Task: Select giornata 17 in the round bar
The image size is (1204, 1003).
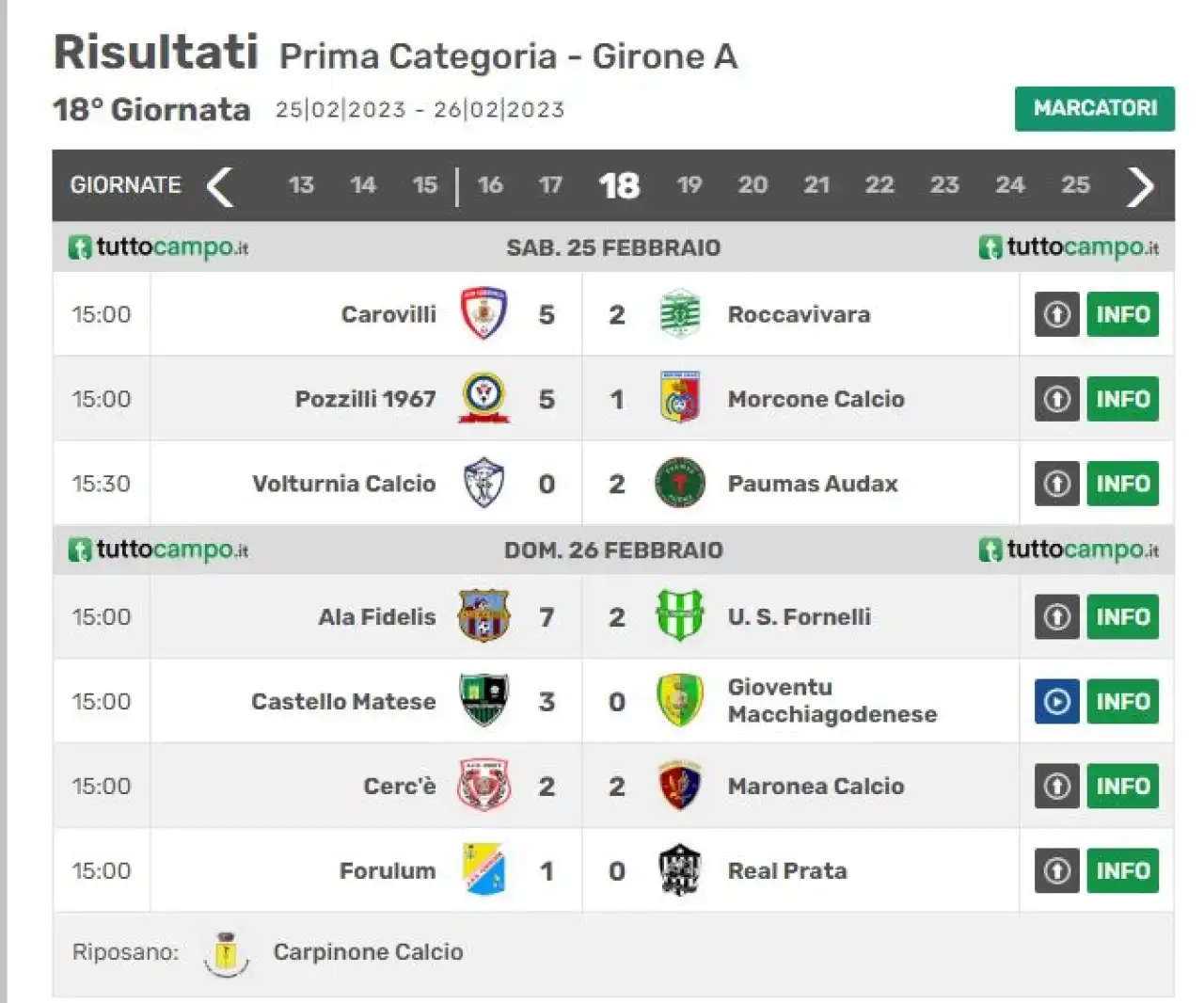Action: click(550, 184)
